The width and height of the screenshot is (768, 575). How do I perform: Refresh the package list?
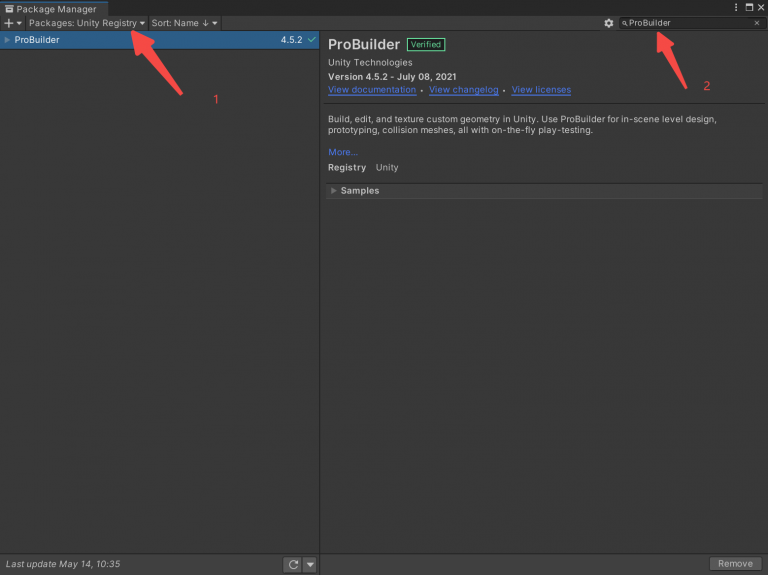293,565
